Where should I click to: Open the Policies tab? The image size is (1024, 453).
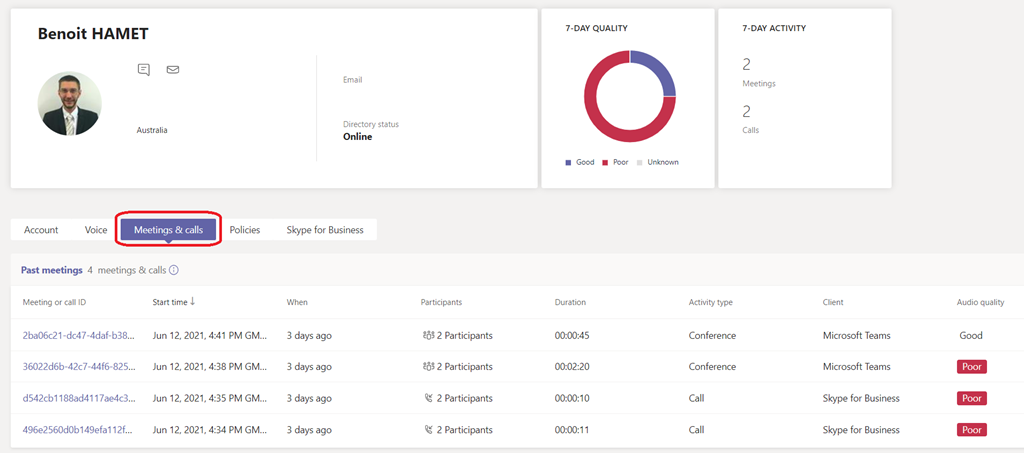click(244, 230)
